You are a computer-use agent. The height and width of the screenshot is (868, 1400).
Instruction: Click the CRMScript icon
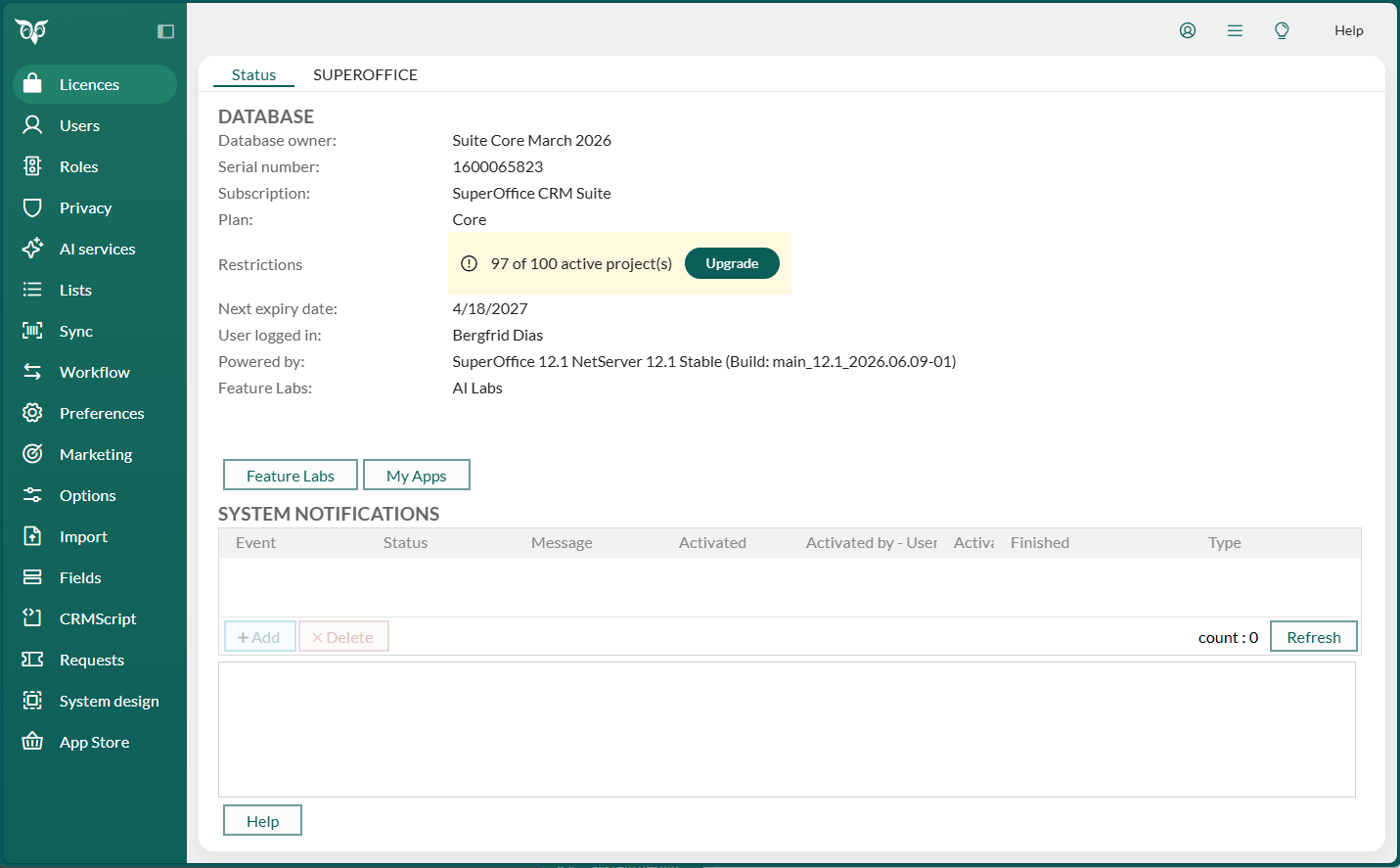[32, 618]
